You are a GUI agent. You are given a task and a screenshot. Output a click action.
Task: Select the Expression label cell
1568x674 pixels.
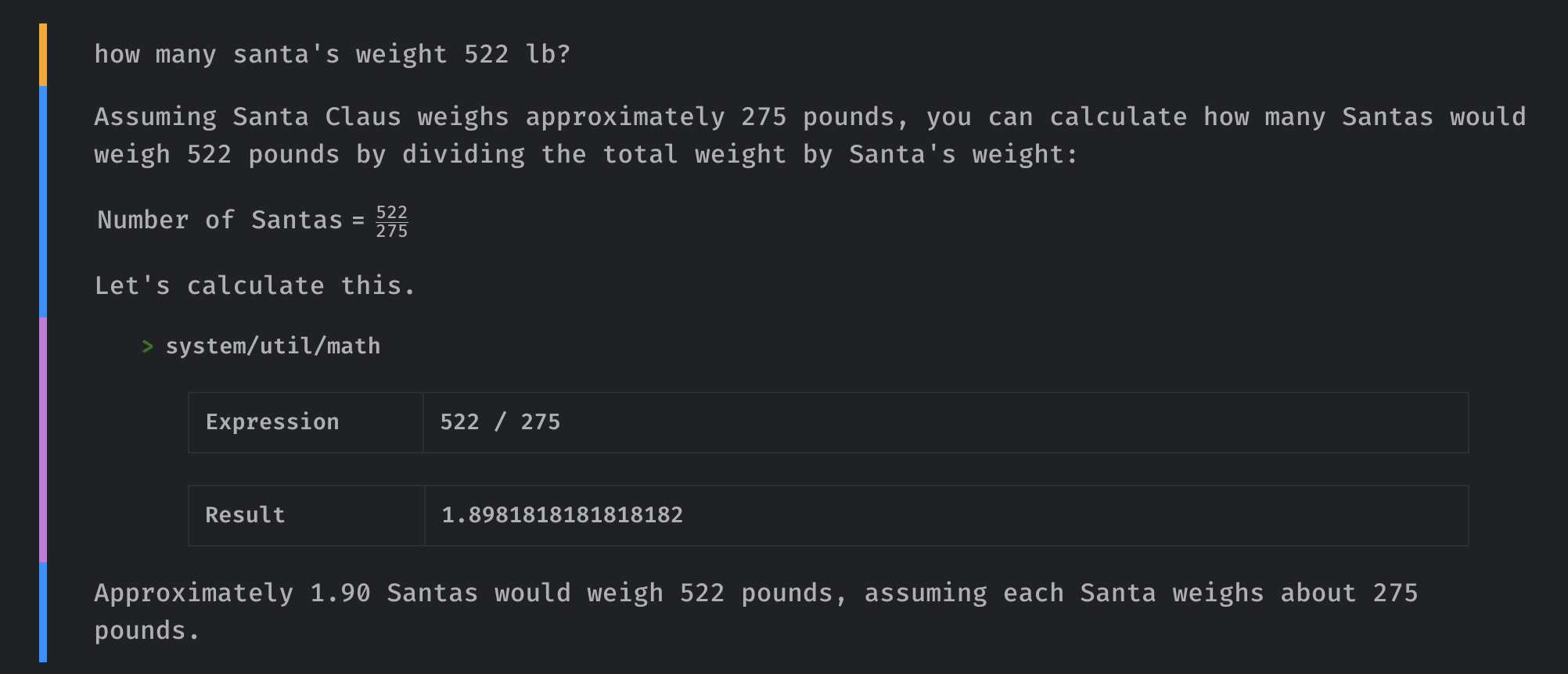[x=306, y=422]
